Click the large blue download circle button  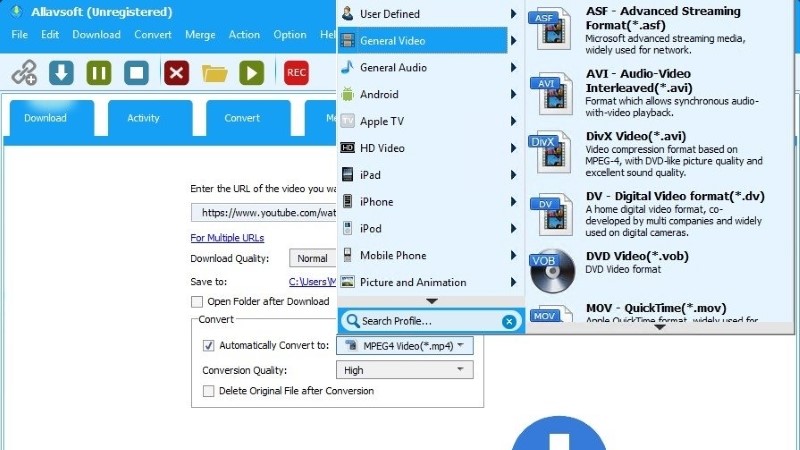click(x=559, y=433)
